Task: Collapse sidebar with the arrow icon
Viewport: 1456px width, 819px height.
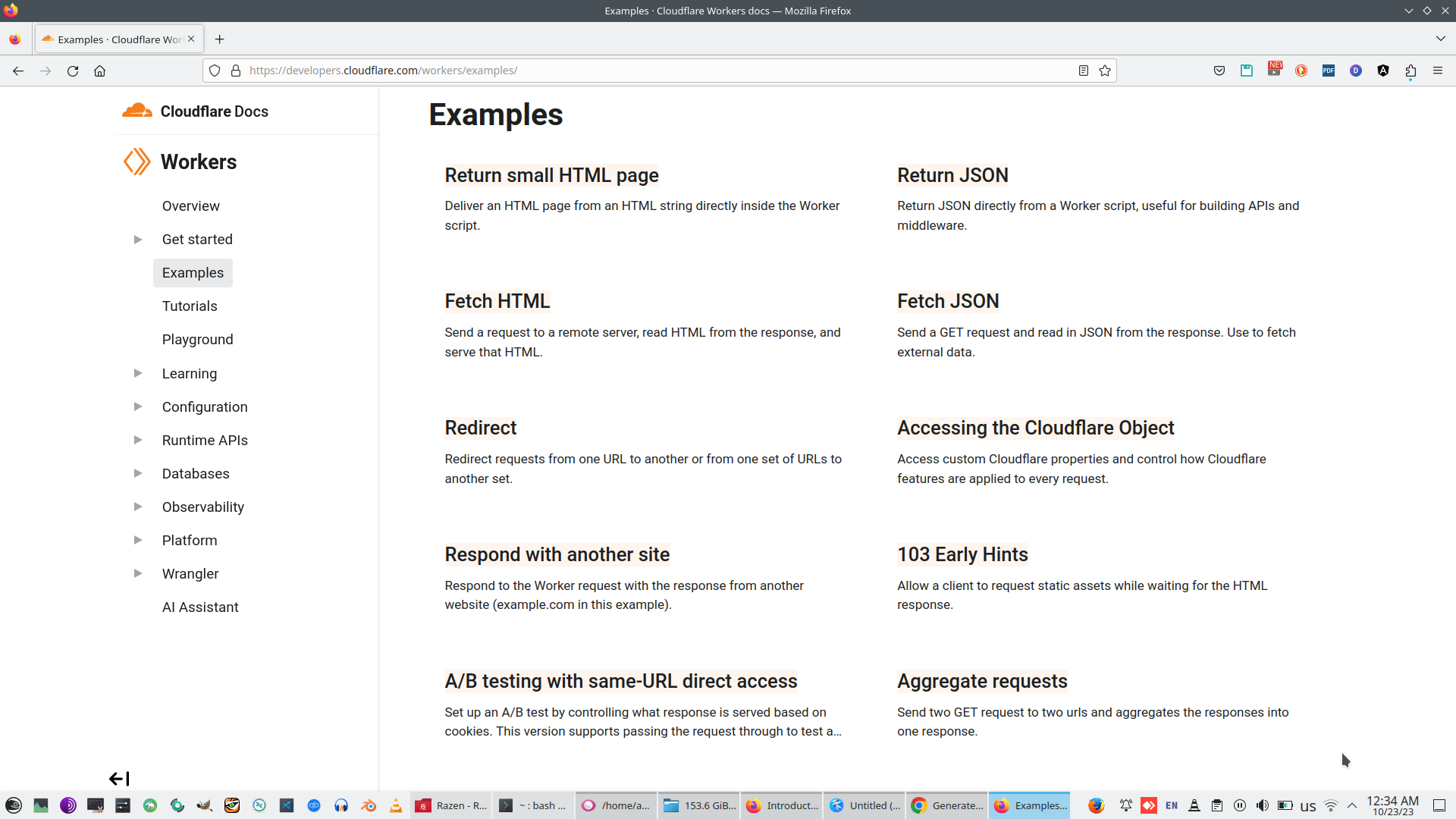Action: tap(119, 779)
